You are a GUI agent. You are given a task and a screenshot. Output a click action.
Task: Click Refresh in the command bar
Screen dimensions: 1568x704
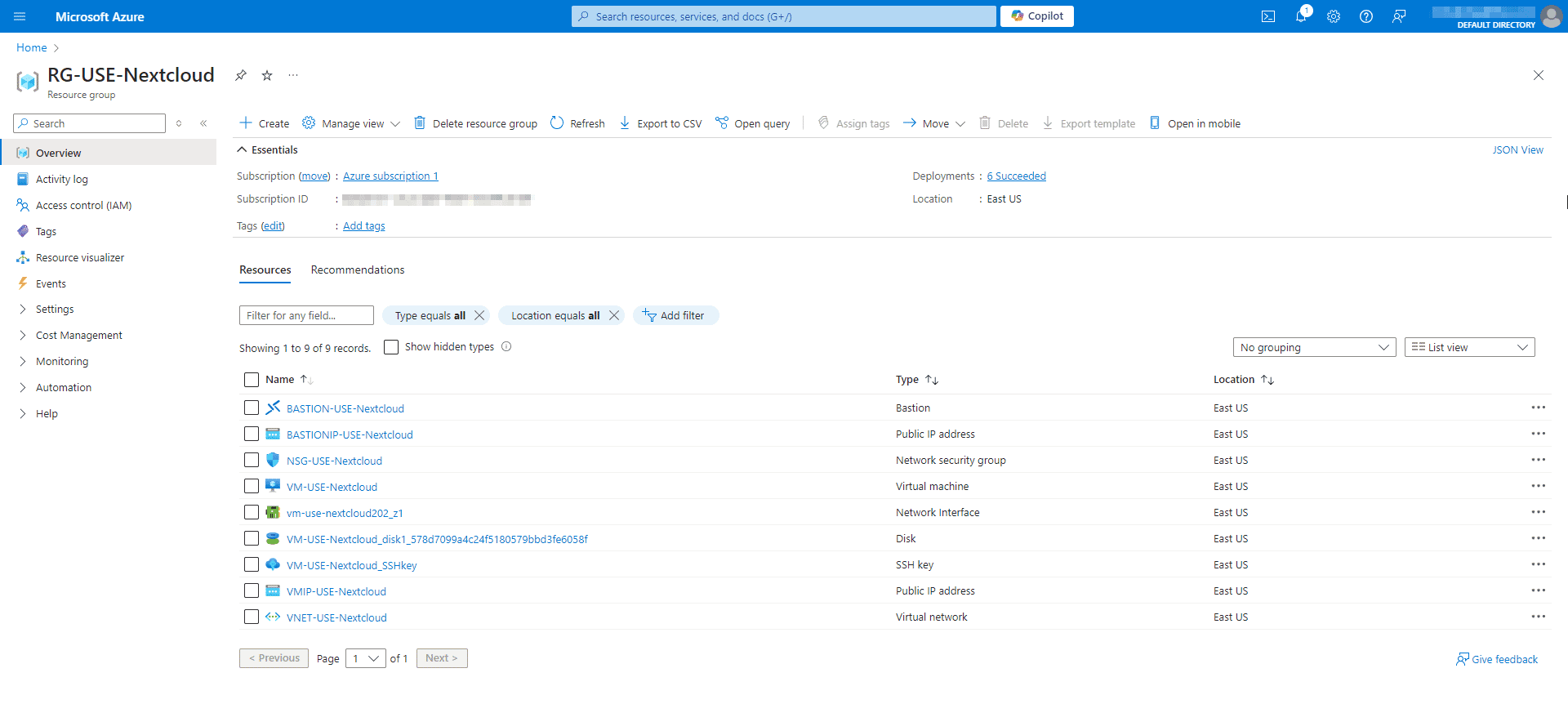577,123
